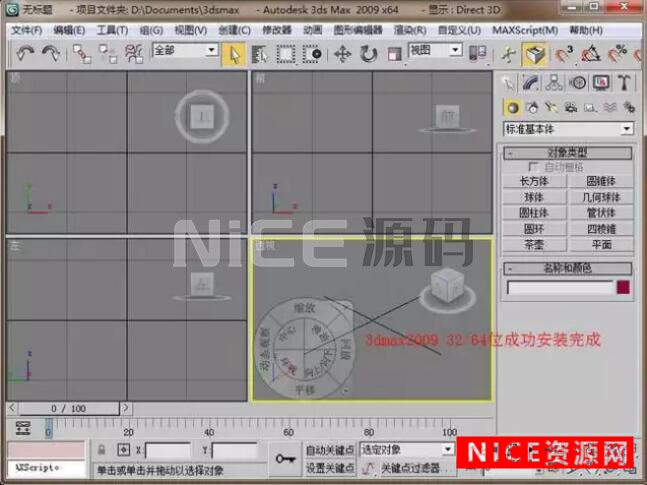The height and width of the screenshot is (485, 647).
Task: Click the Undo arrow in toolbar
Action: [x=24, y=53]
